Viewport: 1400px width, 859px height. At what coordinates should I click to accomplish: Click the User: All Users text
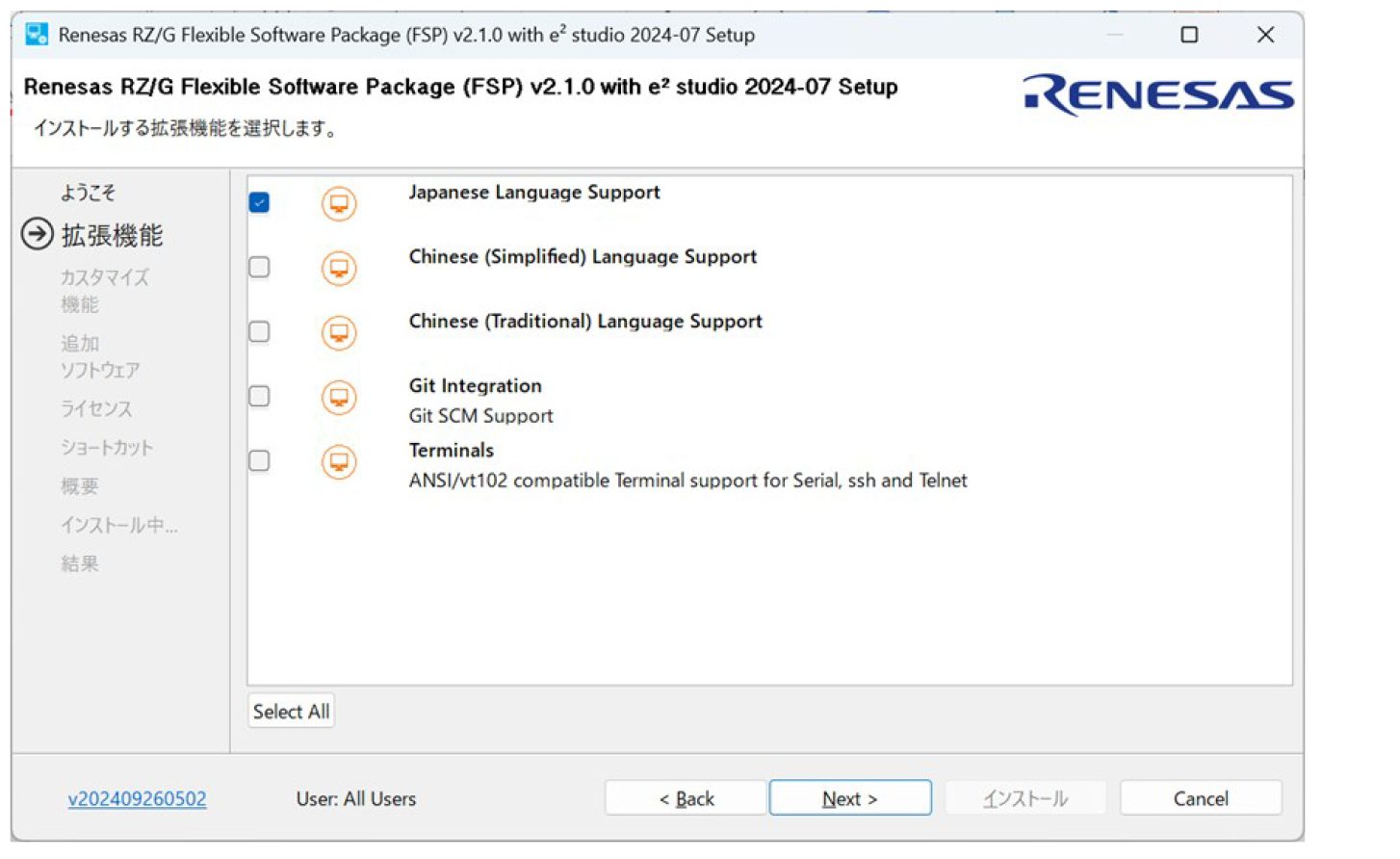356,798
